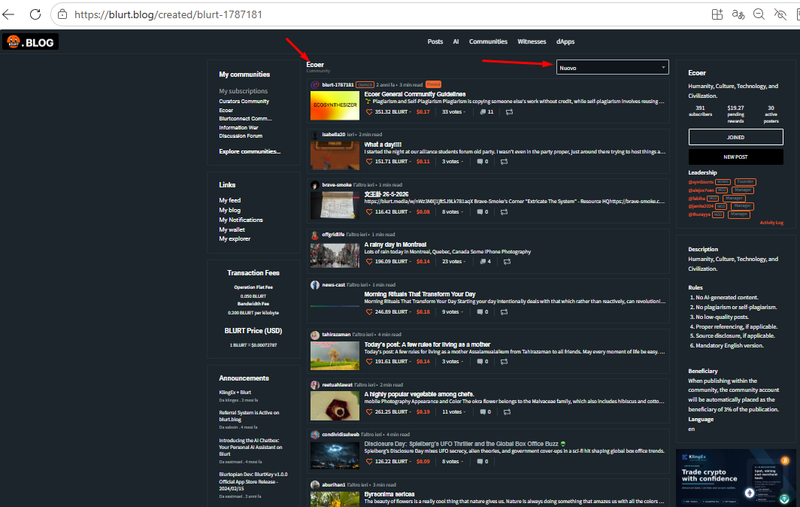Open 'Morning Rituals That Transform Your Day' title

point(419,294)
